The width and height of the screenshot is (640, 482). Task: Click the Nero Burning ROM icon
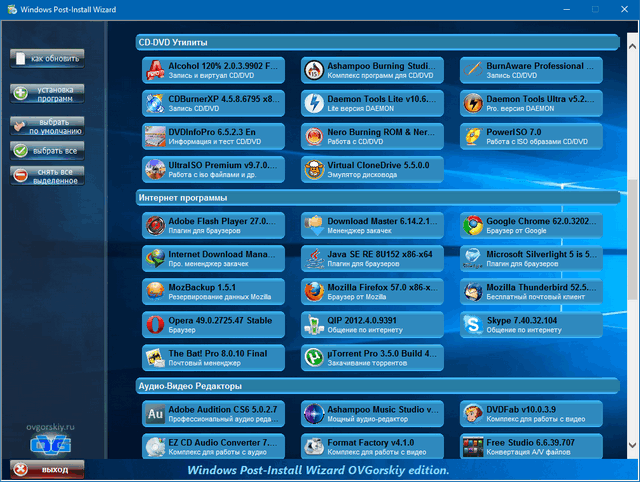coord(314,136)
